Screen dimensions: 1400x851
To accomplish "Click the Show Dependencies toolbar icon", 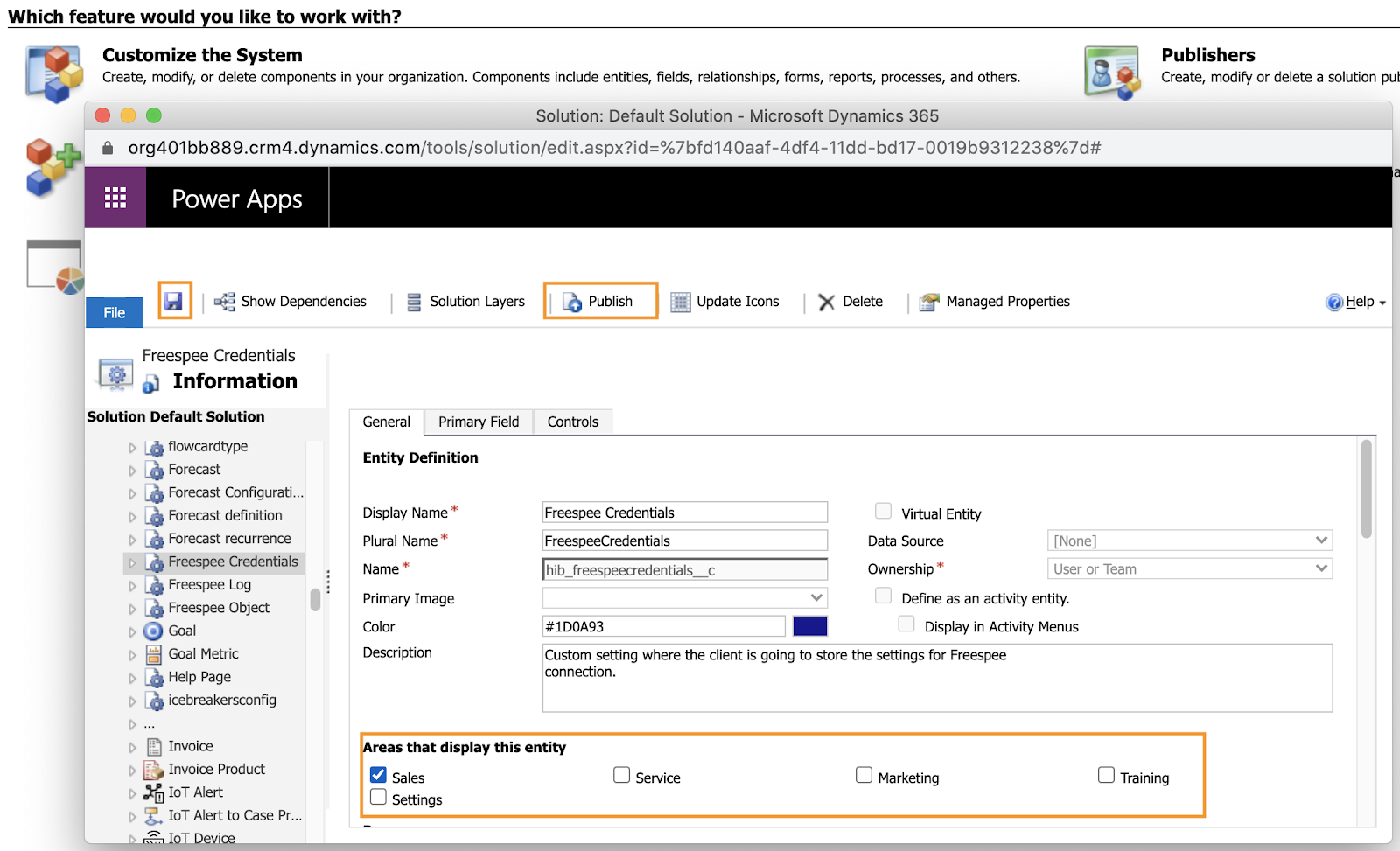I will pos(225,302).
